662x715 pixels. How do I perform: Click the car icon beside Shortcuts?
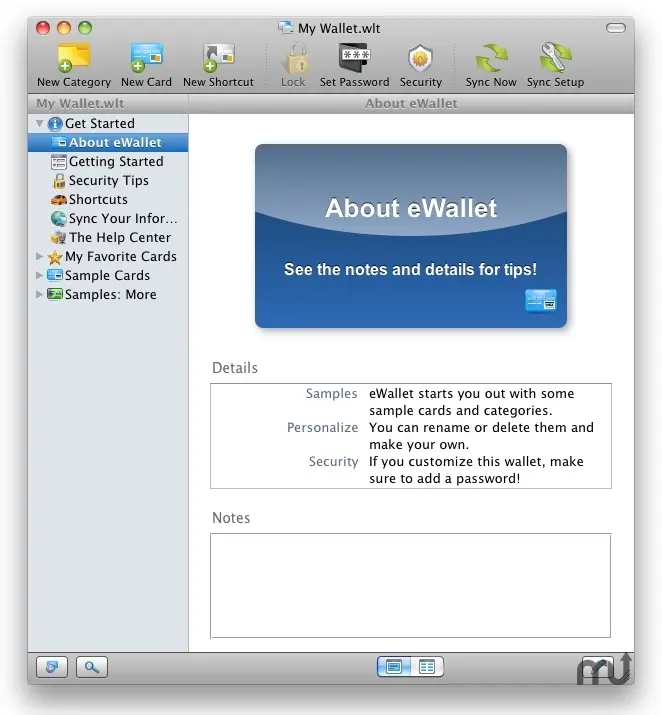[x=58, y=200]
